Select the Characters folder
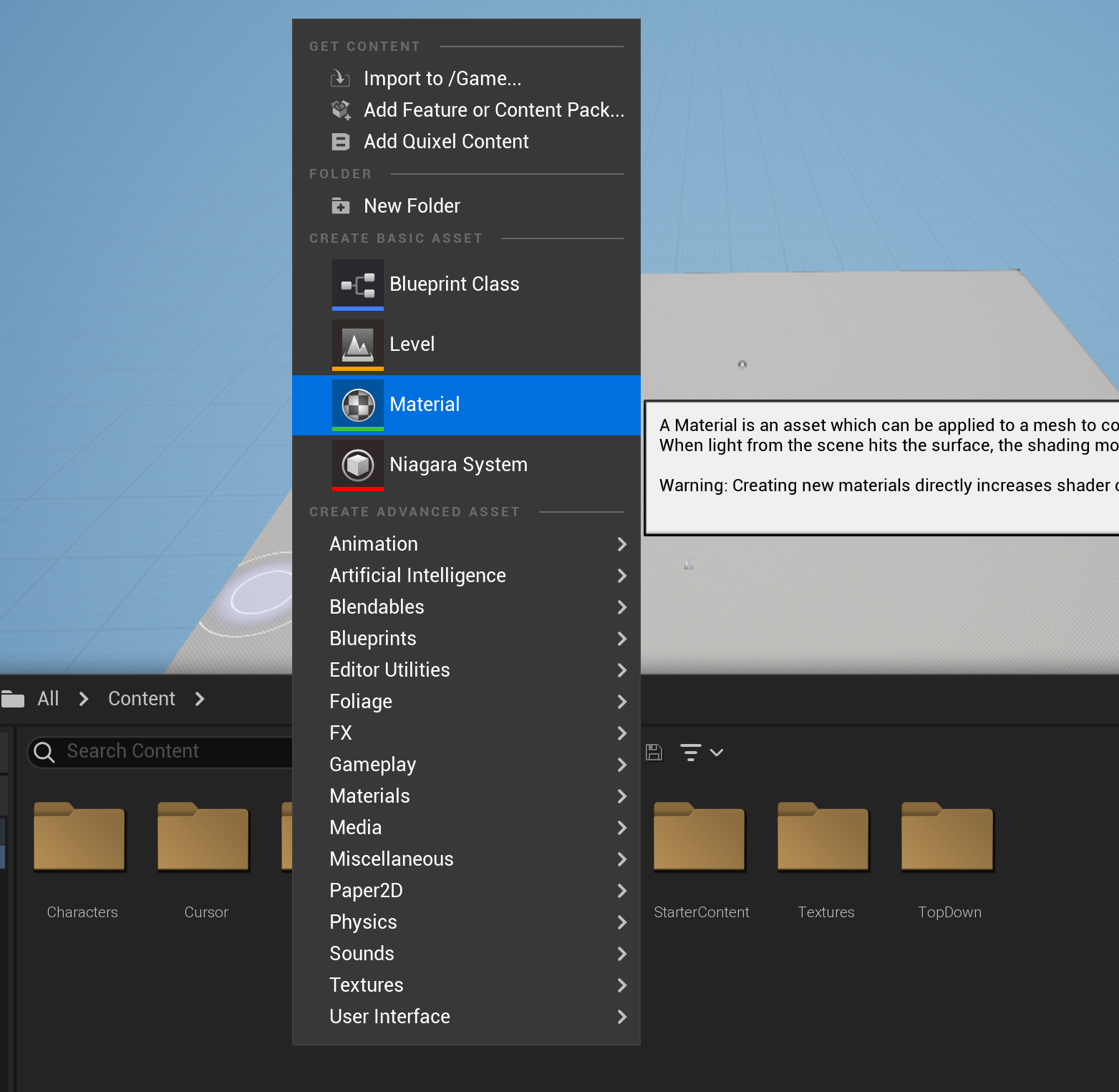1119x1092 pixels. pyautogui.click(x=82, y=860)
